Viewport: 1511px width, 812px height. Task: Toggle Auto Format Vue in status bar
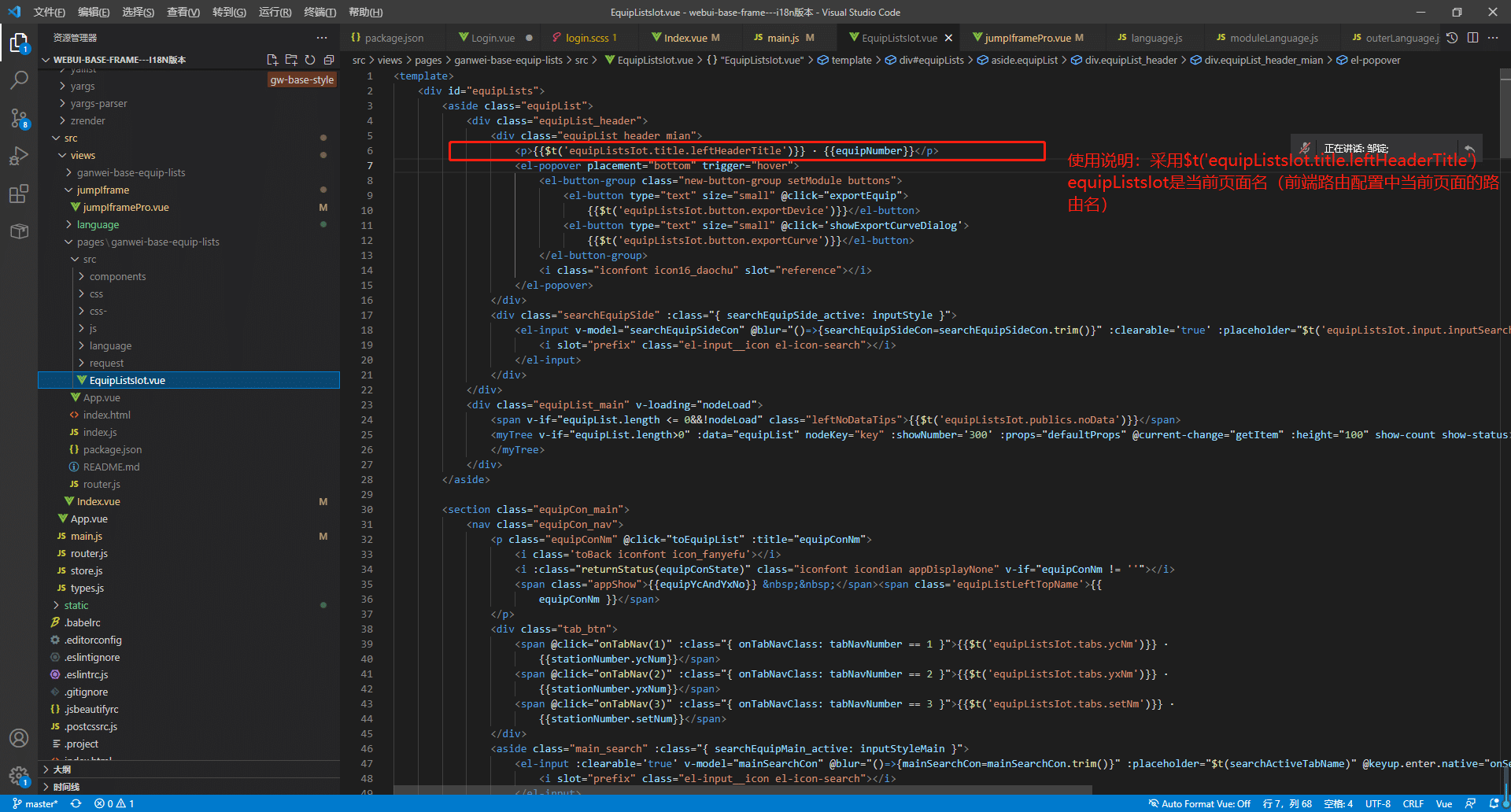click(x=1199, y=803)
